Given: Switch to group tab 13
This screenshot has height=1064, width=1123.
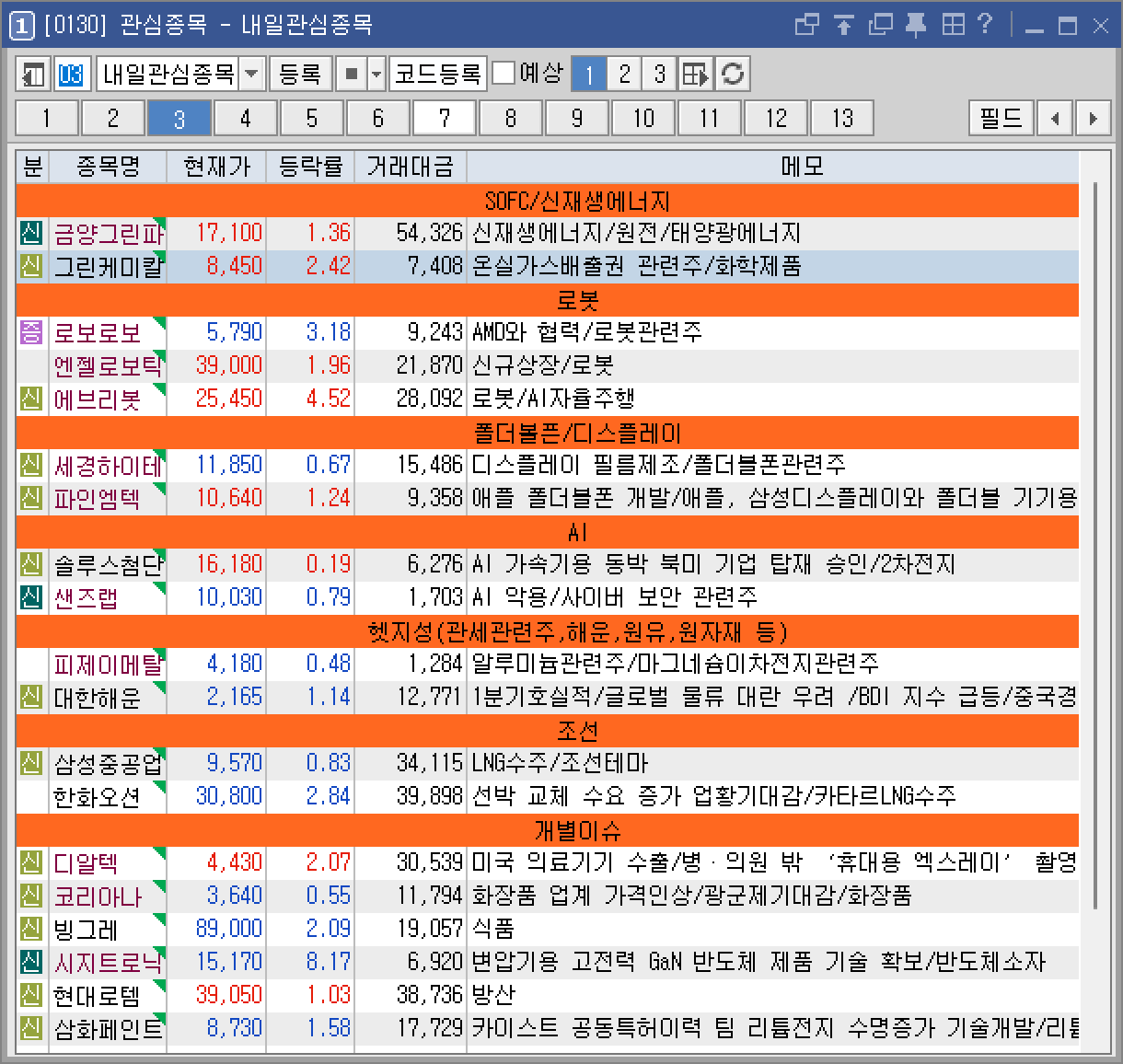Looking at the screenshot, I should pyautogui.click(x=841, y=118).
